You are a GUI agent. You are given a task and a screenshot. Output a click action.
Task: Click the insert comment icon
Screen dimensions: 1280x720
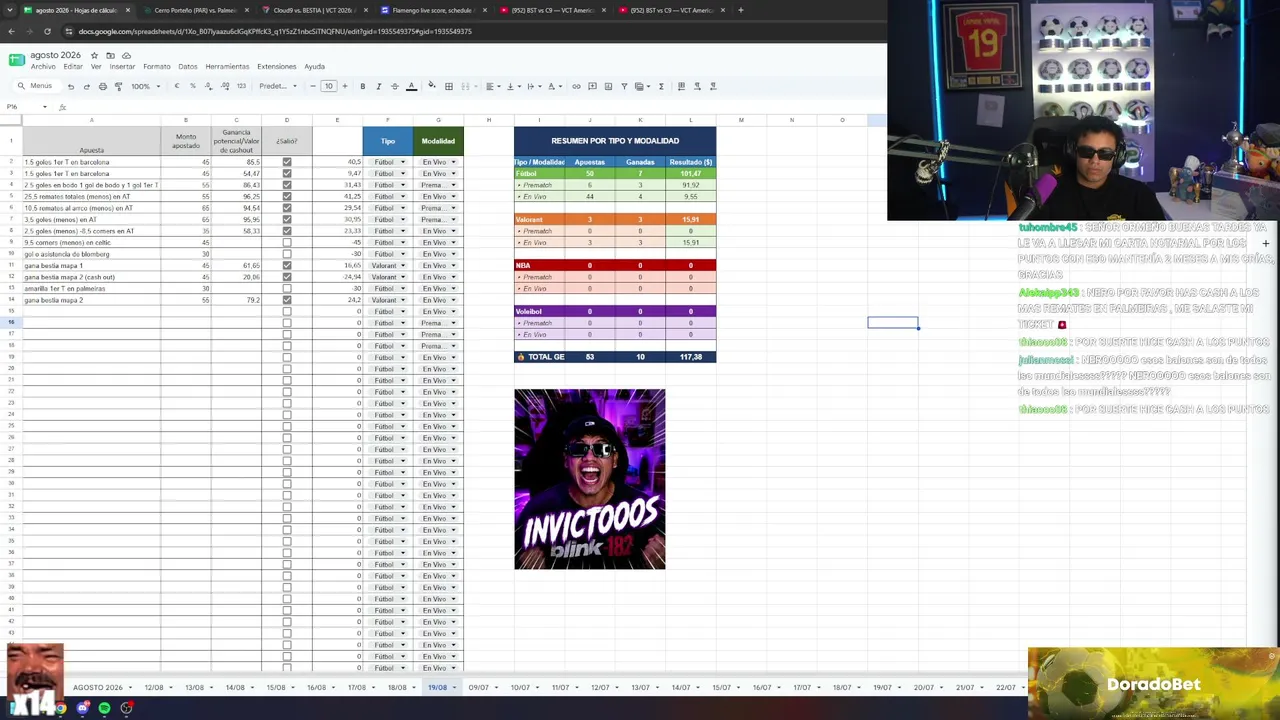click(x=592, y=86)
